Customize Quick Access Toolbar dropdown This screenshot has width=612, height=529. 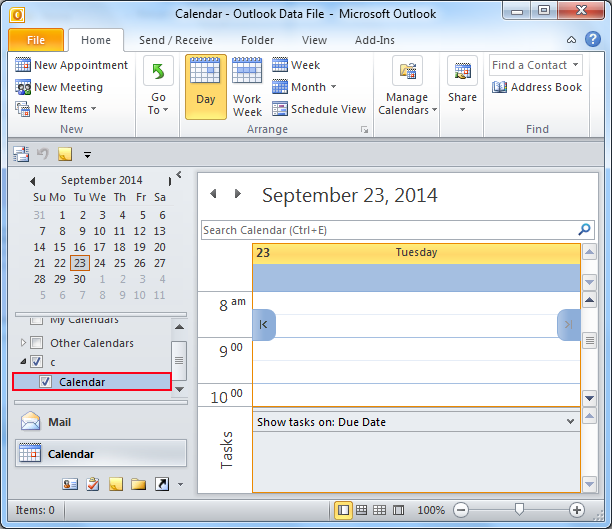coord(87,155)
